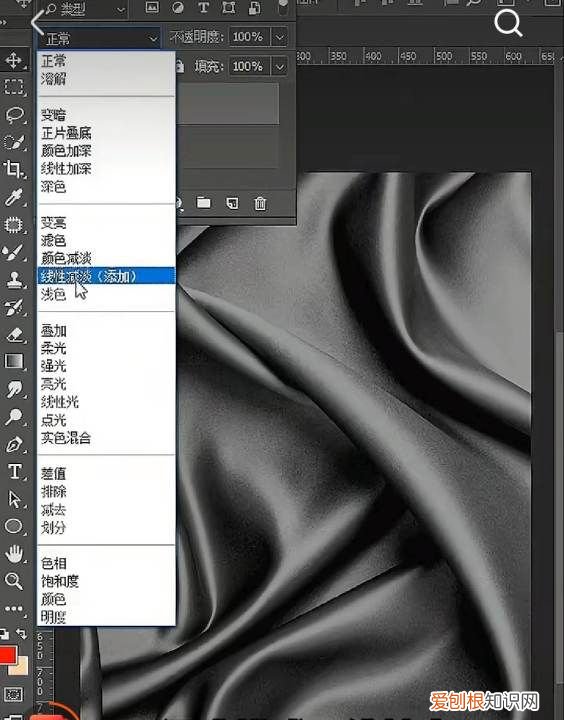564x720 pixels.
Task: Open the Edit Toolbar three-dots menu
Action: [13, 609]
